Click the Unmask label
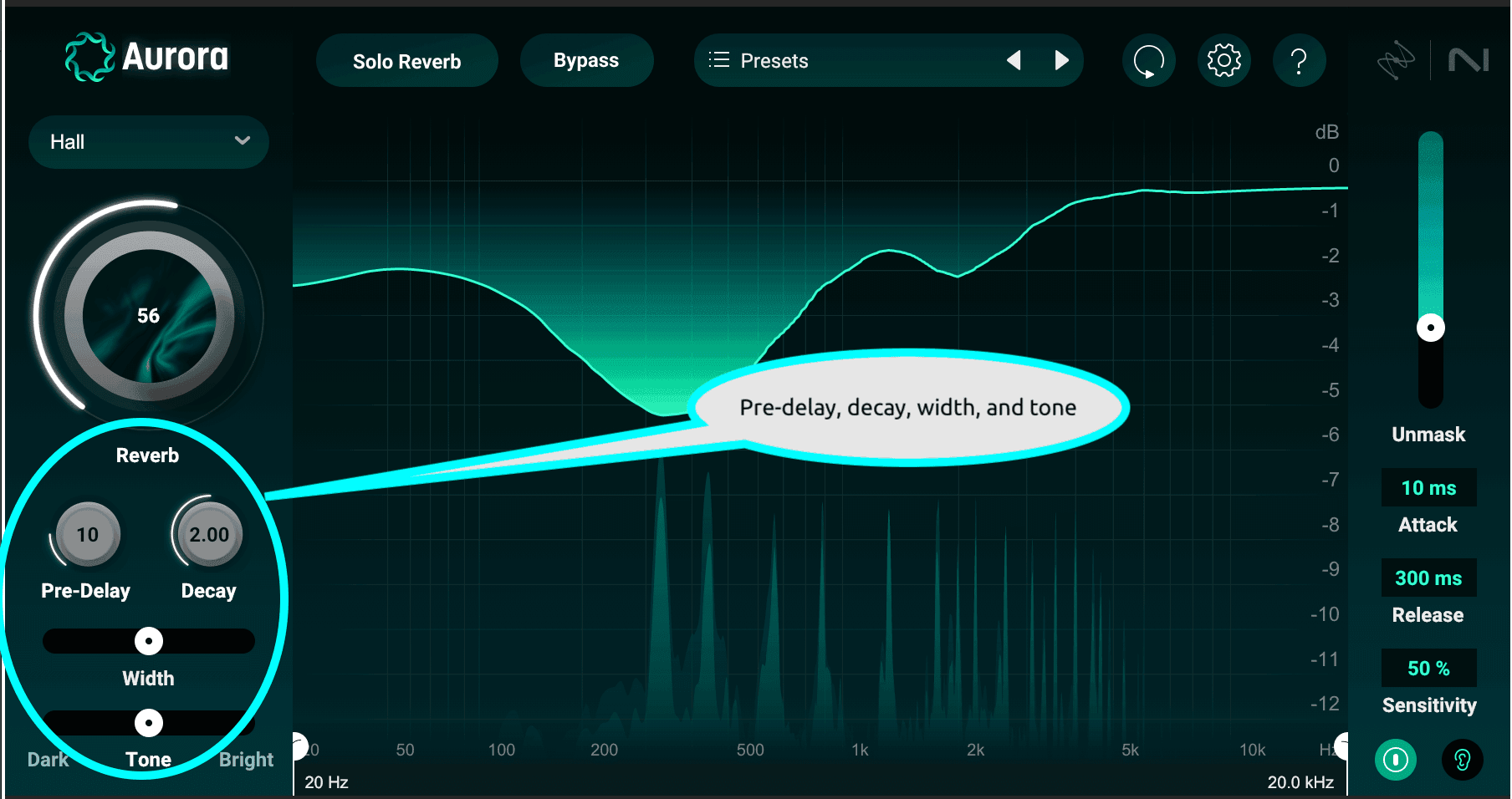 (x=1429, y=435)
